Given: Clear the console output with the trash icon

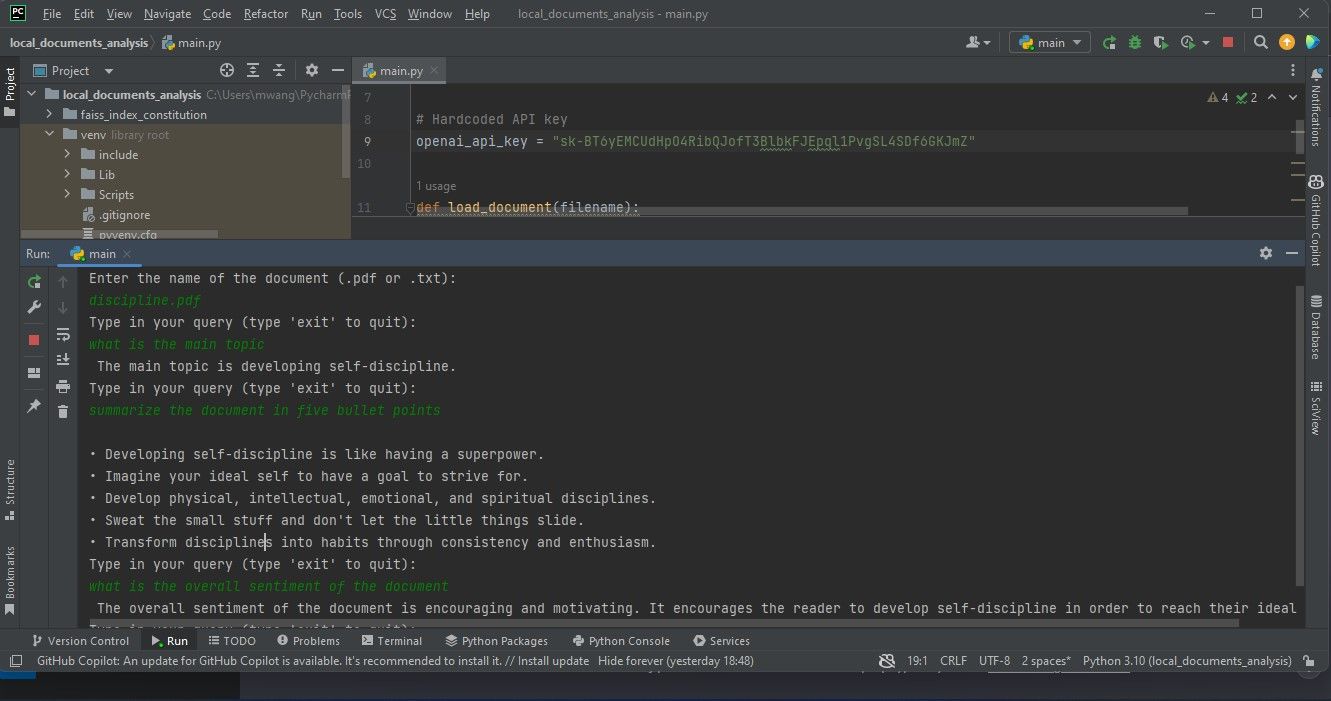Looking at the screenshot, I should click(62, 411).
